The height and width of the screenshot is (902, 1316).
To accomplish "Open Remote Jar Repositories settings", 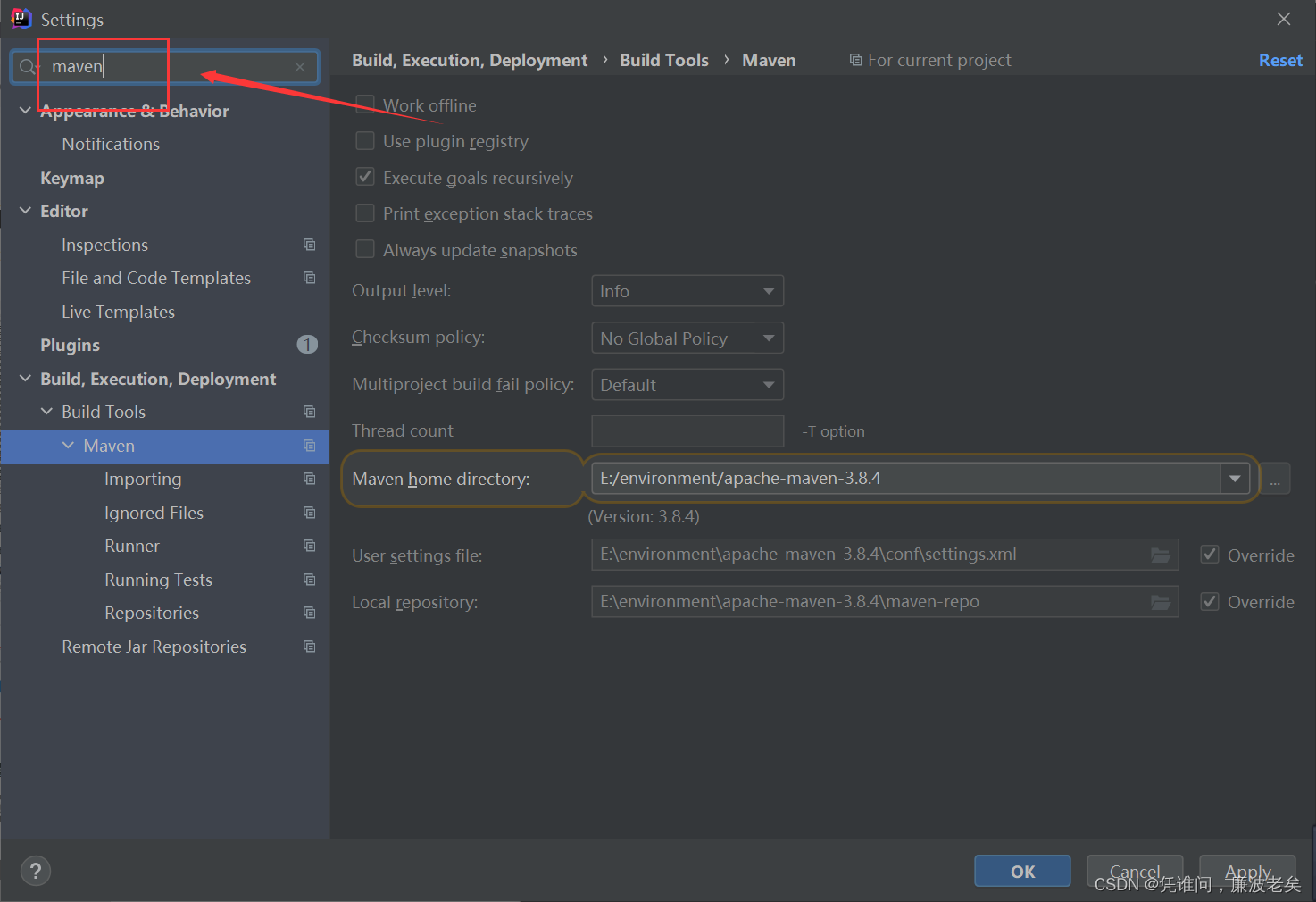I will tap(154, 647).
